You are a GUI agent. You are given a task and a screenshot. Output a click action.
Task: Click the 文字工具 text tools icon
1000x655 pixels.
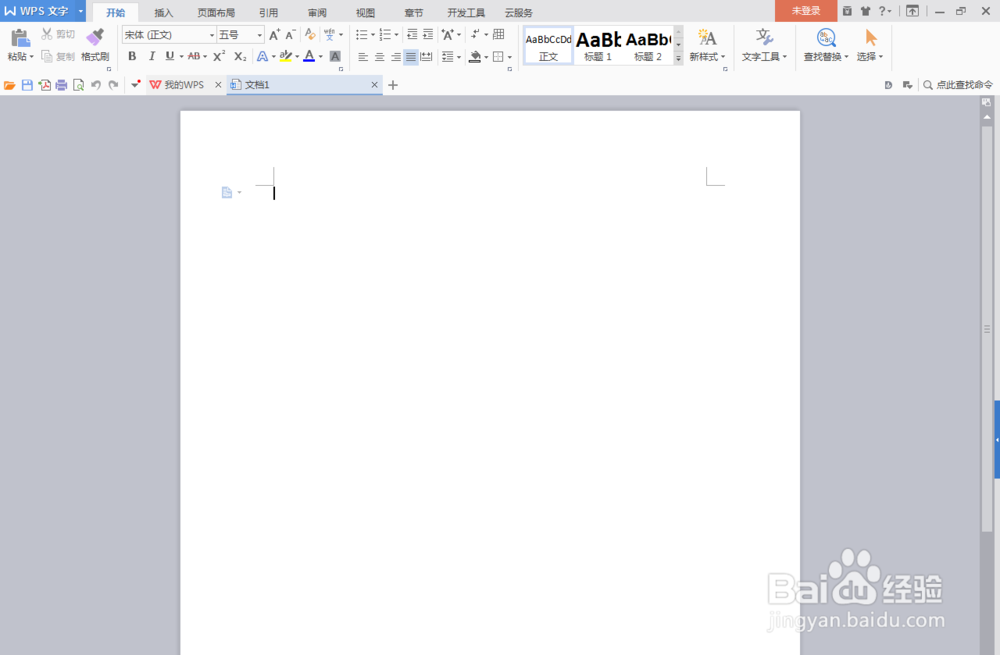coord(764,38)
